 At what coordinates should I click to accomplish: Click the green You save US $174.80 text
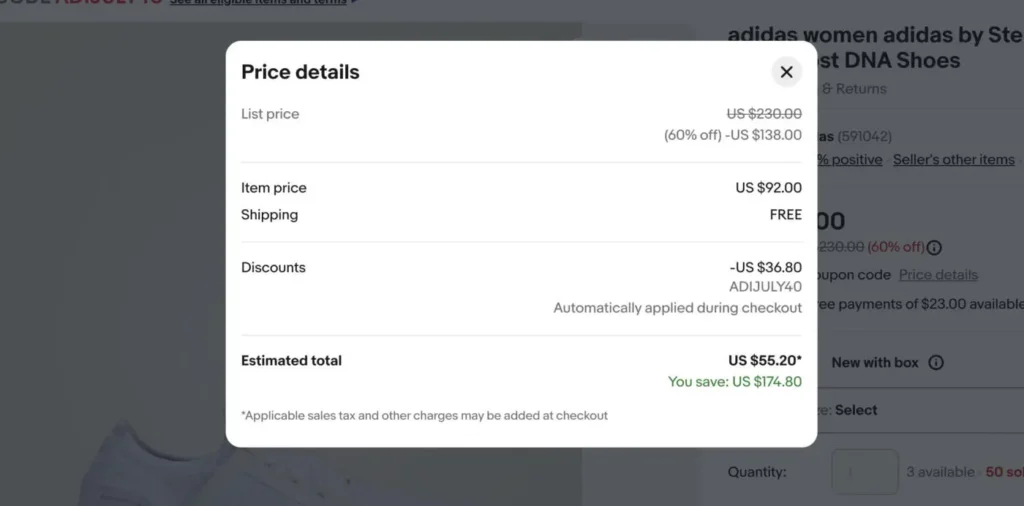pyautogui.click(x=735, y=382)
